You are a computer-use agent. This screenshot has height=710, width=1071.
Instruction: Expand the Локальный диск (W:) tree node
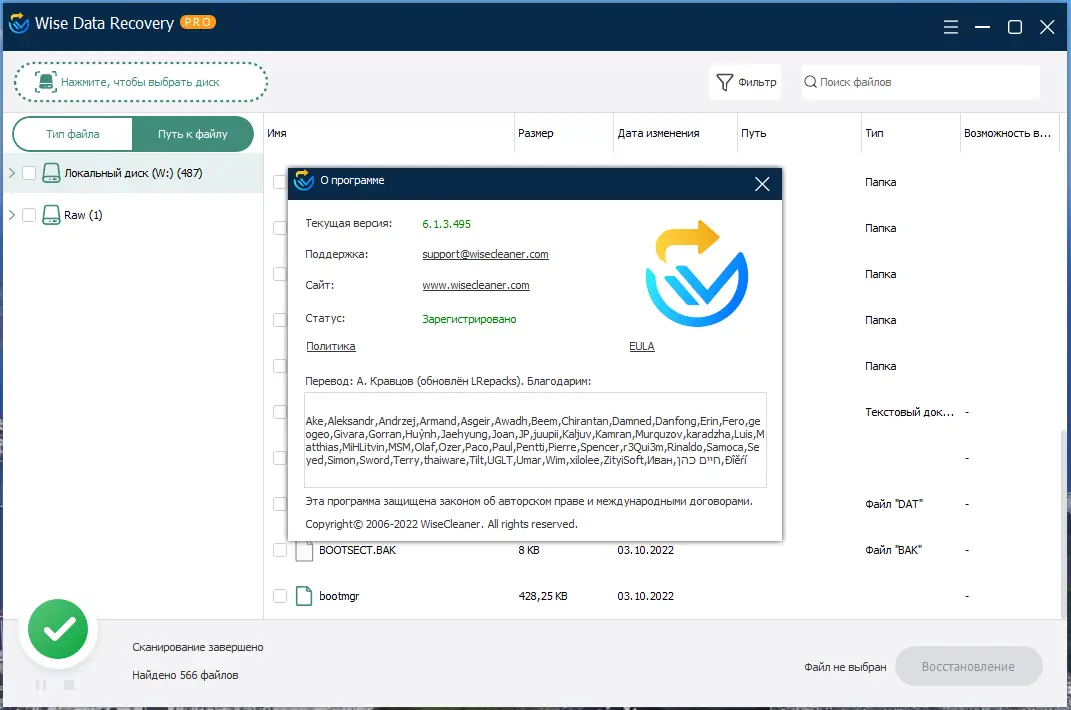(x=12, y=172)
